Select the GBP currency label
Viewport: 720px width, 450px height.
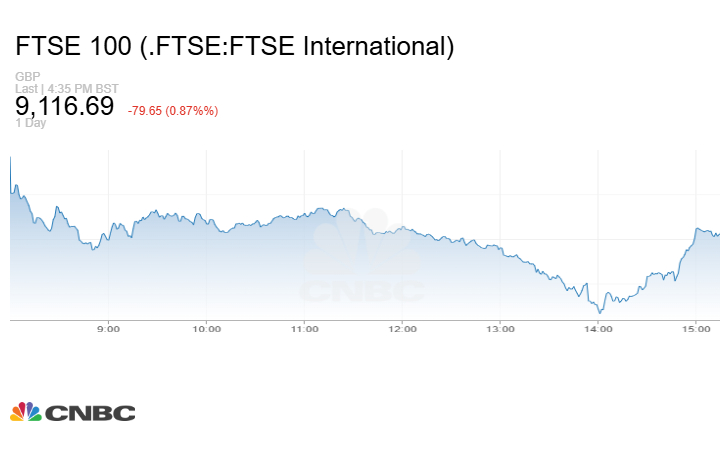(x=26, y=77)
